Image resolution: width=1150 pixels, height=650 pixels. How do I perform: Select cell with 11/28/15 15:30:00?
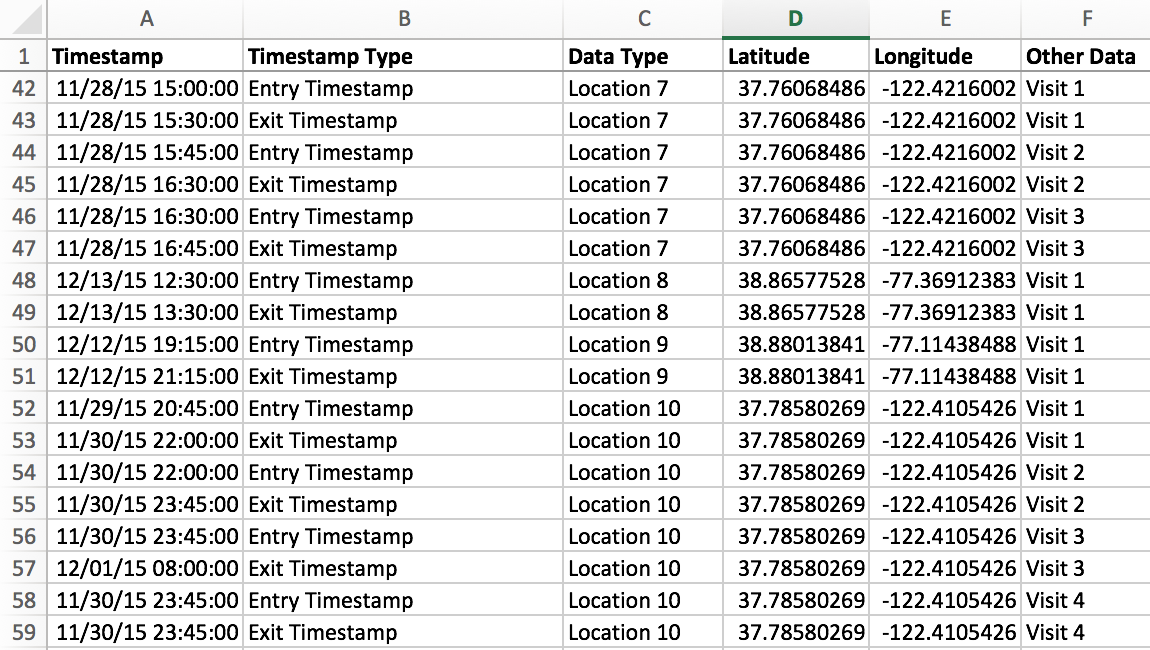pyautogui.click(x=145, y=120)
